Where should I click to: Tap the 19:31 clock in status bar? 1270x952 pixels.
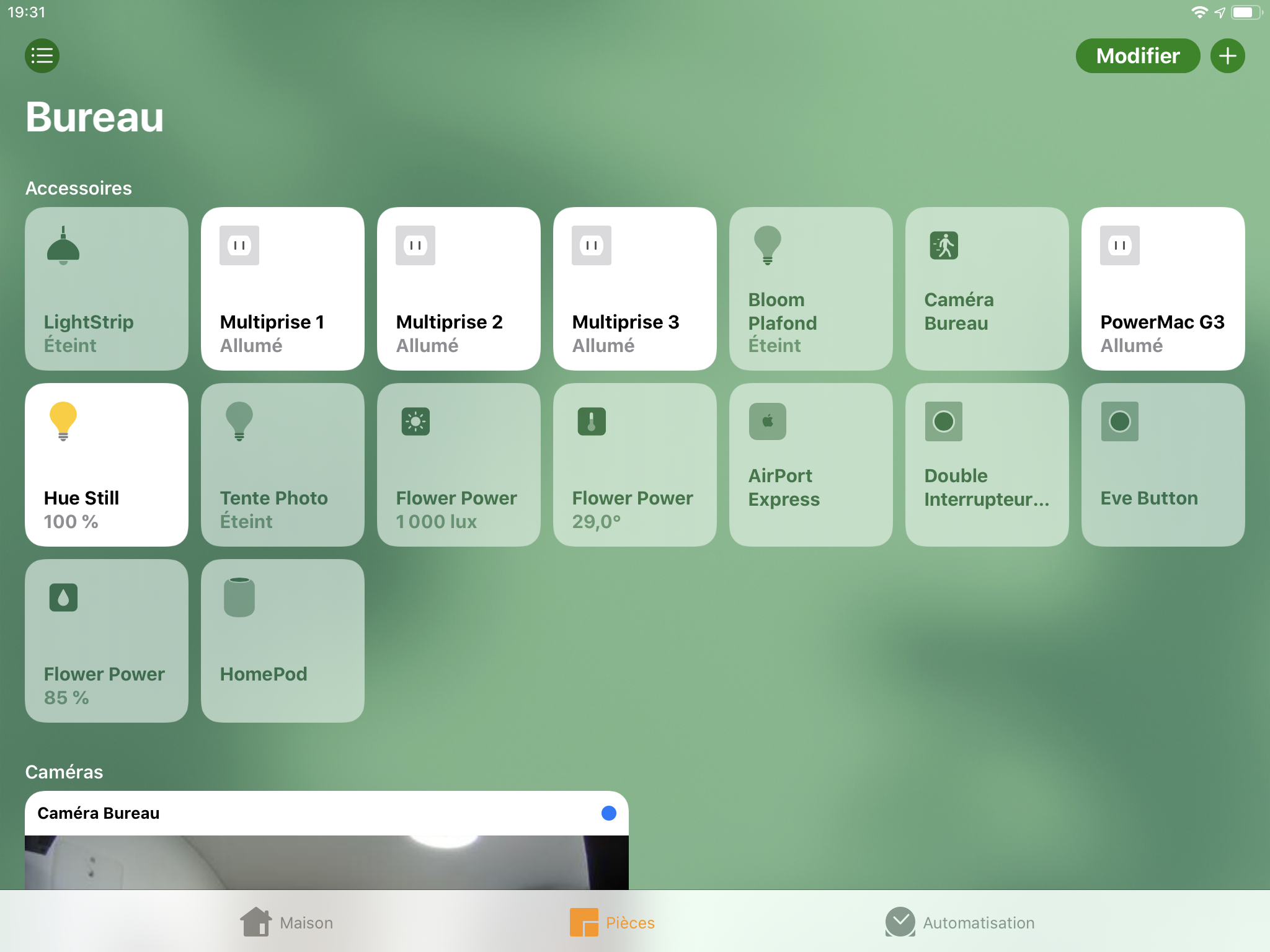tap(27, 12)
